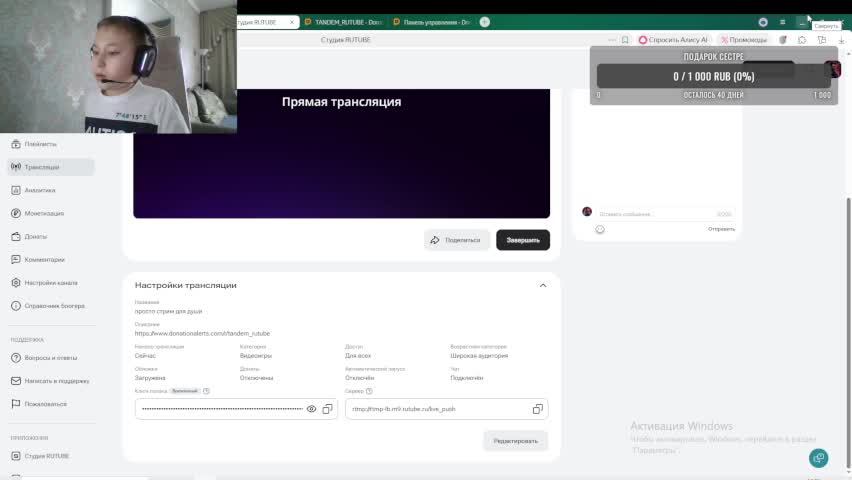Viewport: 852px width, 480px height.
Task: End the stream with Завершить button
Action: pos(523,240)
